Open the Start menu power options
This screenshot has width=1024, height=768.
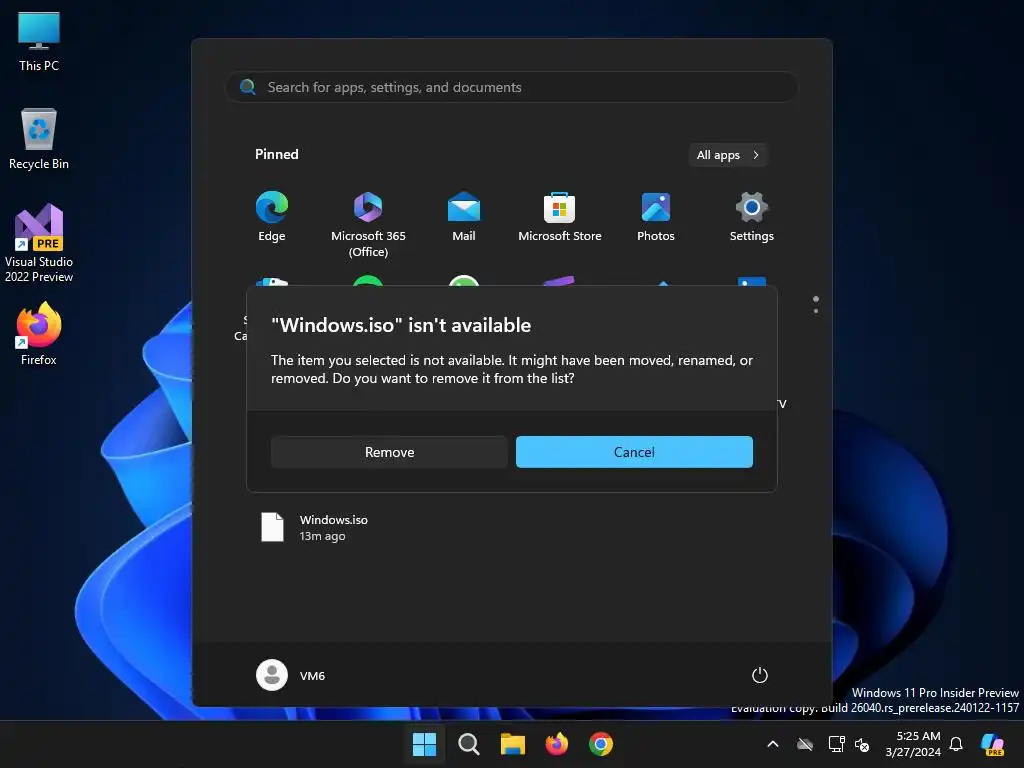[x=760, y=675]
